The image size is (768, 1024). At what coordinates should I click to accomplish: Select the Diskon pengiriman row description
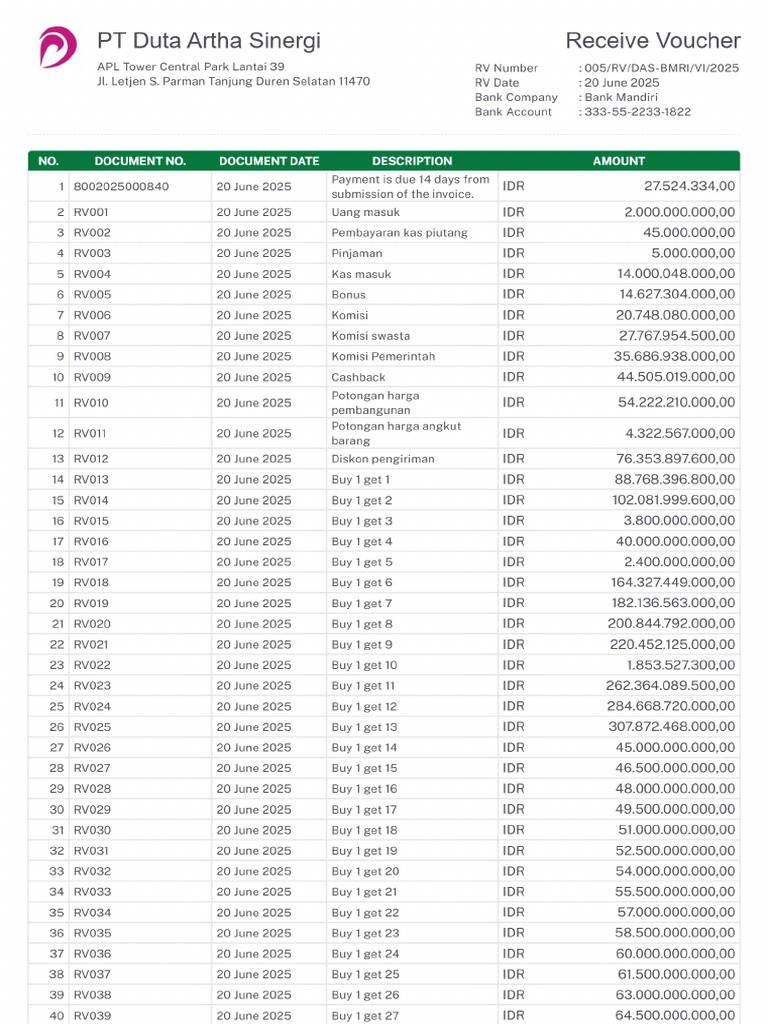(383, 459)
